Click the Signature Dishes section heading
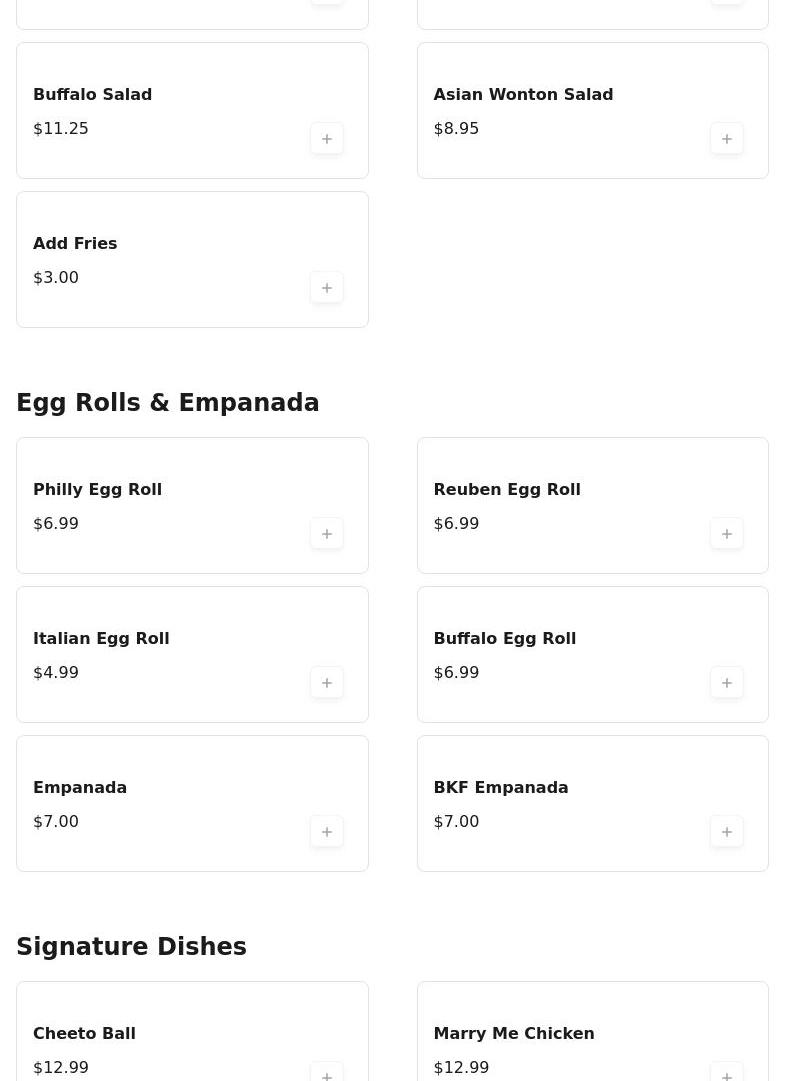 (131, 947)
